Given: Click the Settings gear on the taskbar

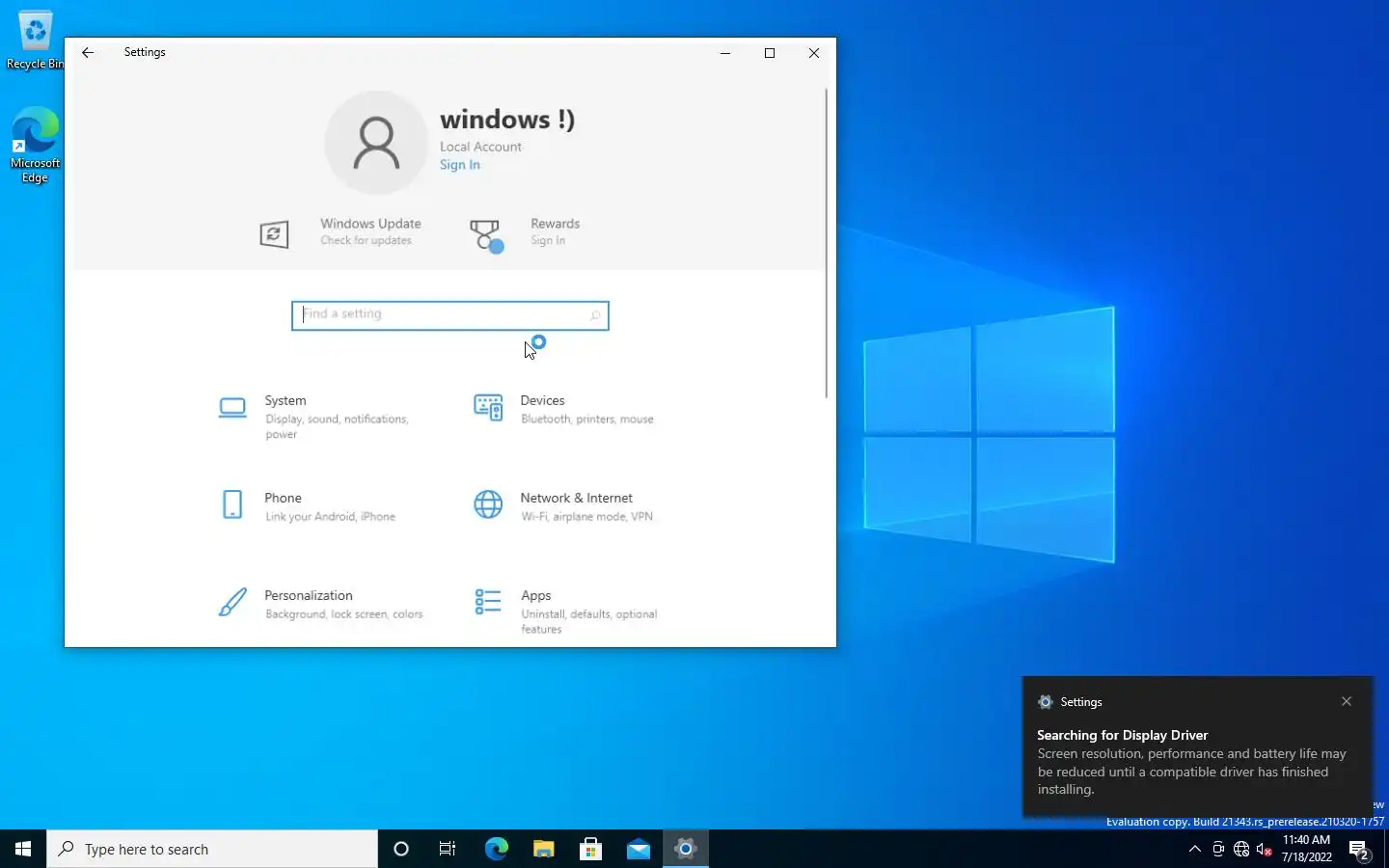Looking at the screenshot, I should [686, 849].
